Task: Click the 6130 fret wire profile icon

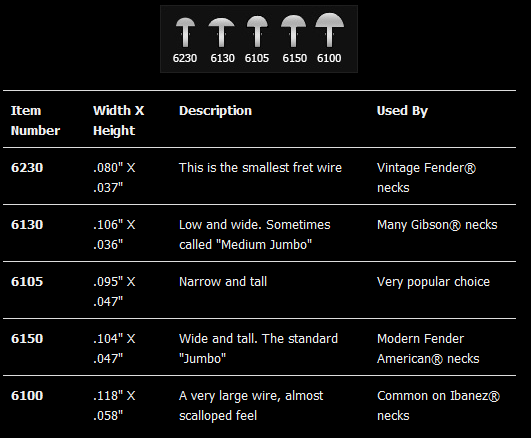Action: [221, 33]
